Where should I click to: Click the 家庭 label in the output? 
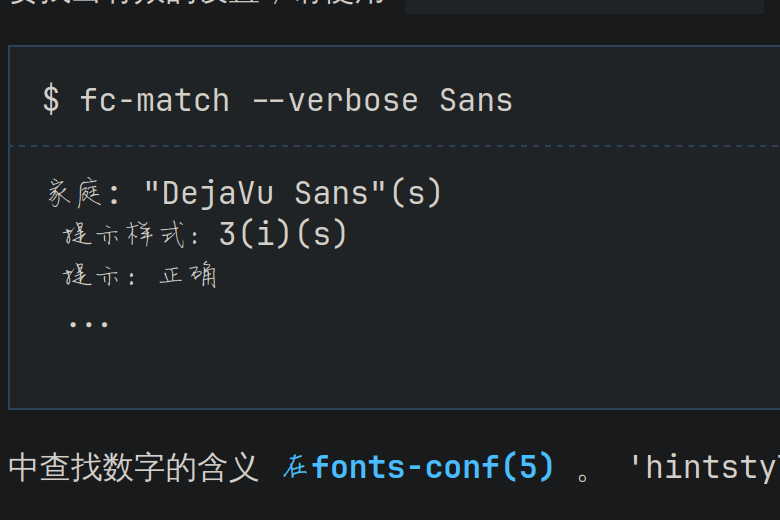tap(75, 193)
